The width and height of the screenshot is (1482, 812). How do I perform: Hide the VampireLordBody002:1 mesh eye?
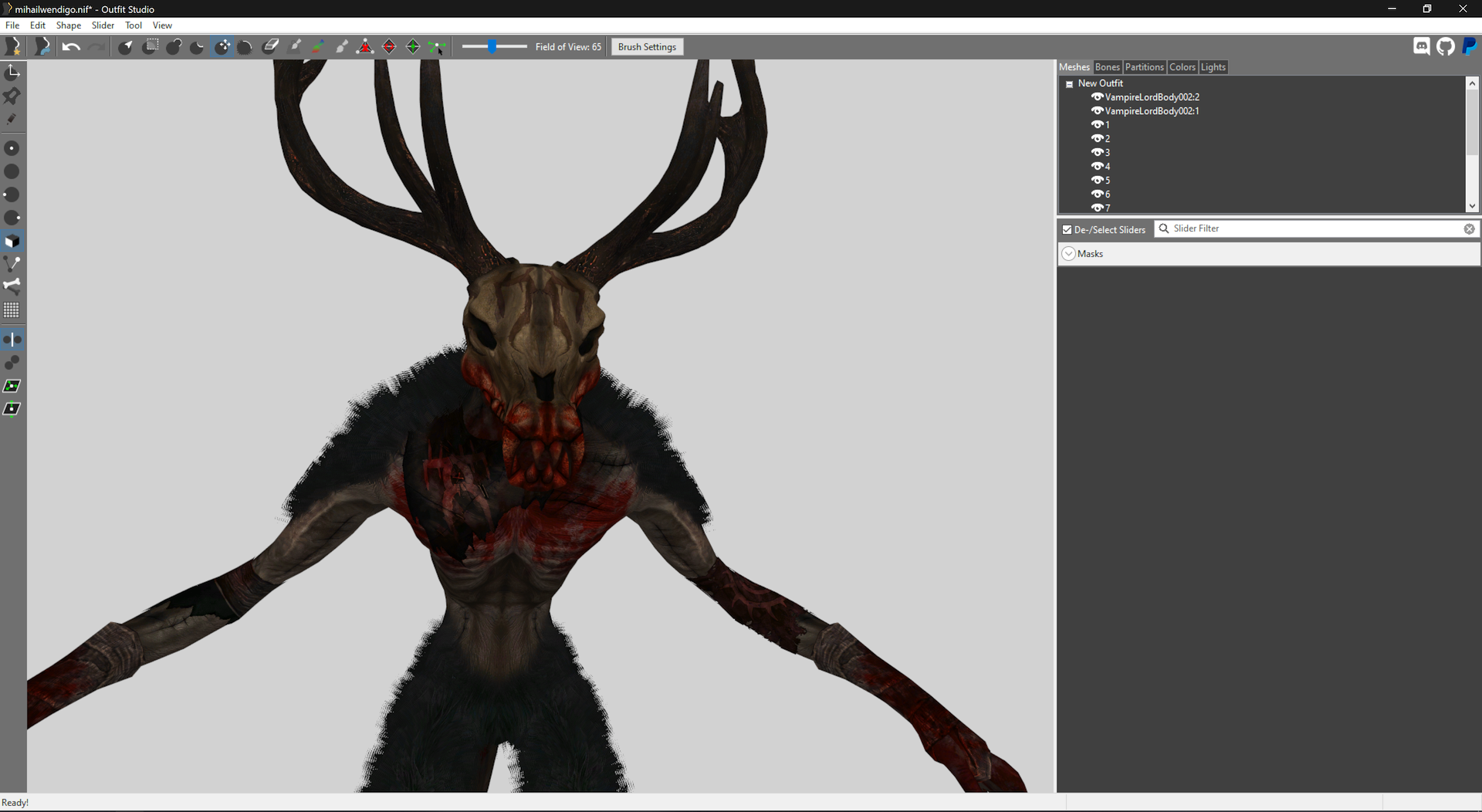pos(1097,110)
